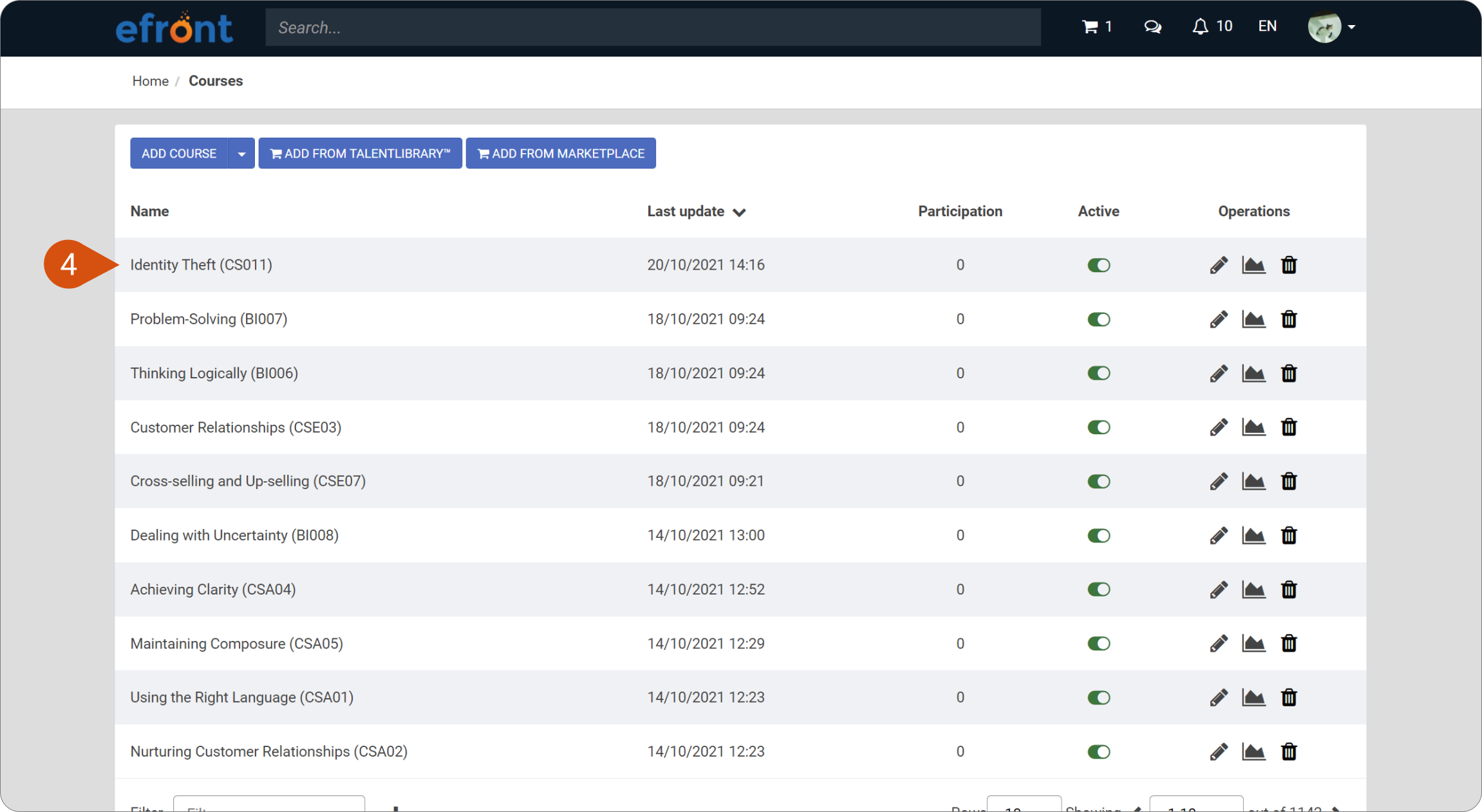The image size is (1482, 812).
Task: Open the messages chat icon
Action: [x=1152, y=26]
